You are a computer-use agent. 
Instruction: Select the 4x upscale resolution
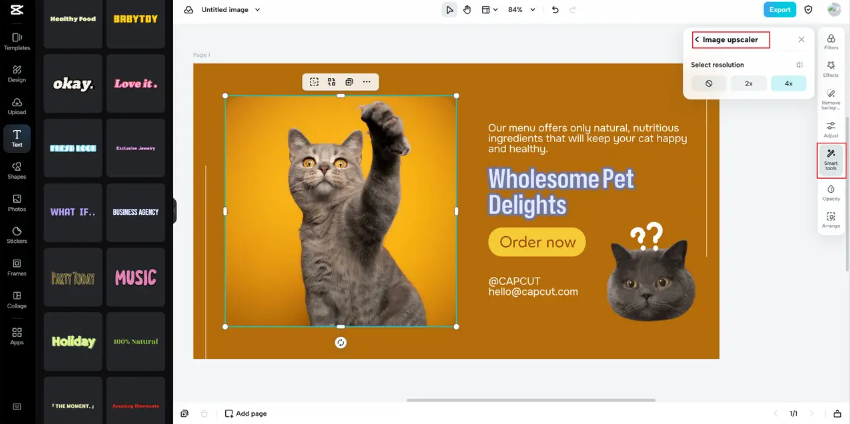788,83
